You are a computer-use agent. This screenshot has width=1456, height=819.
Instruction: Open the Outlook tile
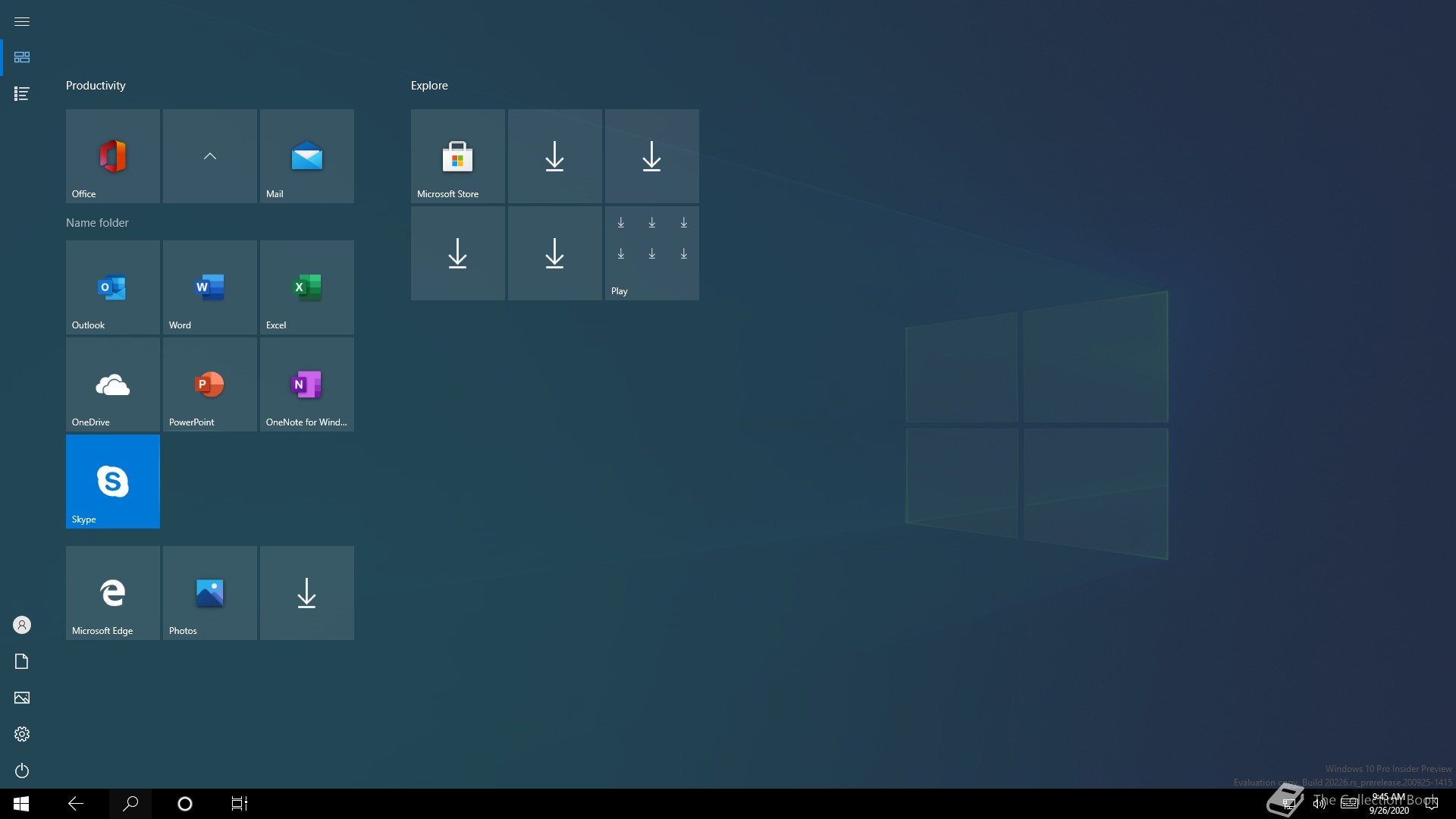click(112, 287)
